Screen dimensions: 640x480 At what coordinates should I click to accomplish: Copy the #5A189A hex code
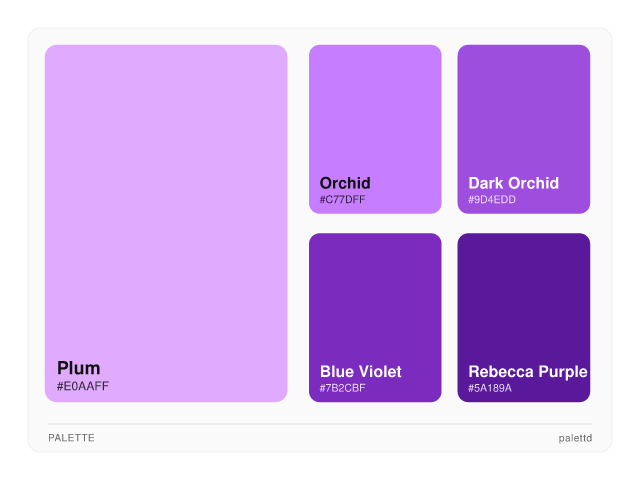coord(490,388)
